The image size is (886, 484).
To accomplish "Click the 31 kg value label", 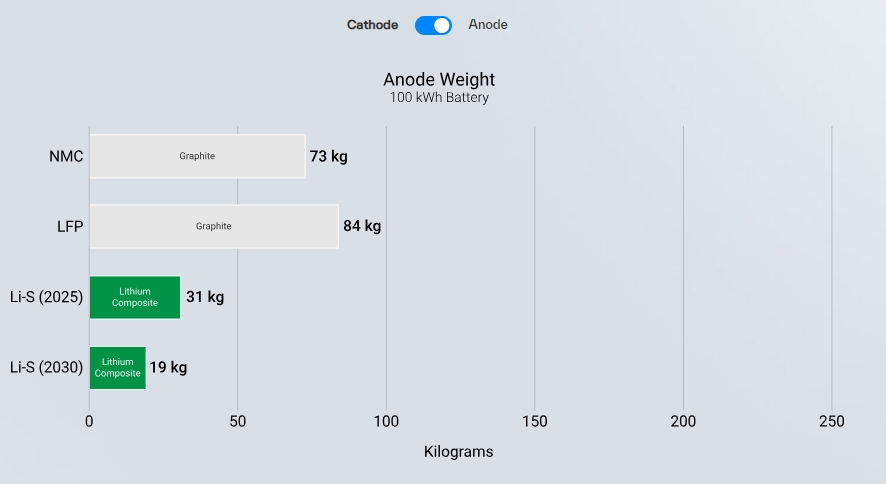I will coord(205,296).
